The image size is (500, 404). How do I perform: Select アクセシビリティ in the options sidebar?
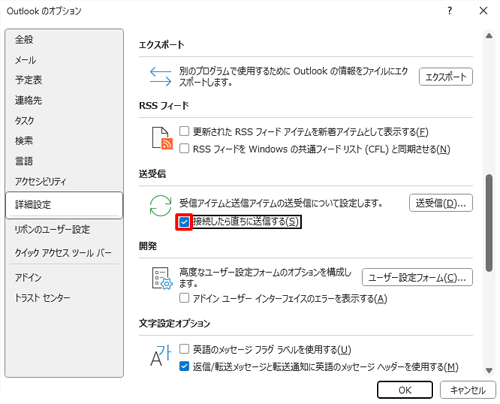[x=64, y=181]
